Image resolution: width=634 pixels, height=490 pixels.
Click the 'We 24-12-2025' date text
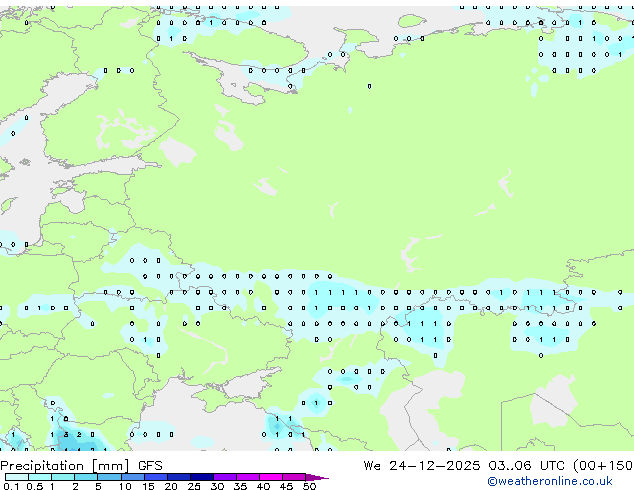tap(422, 465)
